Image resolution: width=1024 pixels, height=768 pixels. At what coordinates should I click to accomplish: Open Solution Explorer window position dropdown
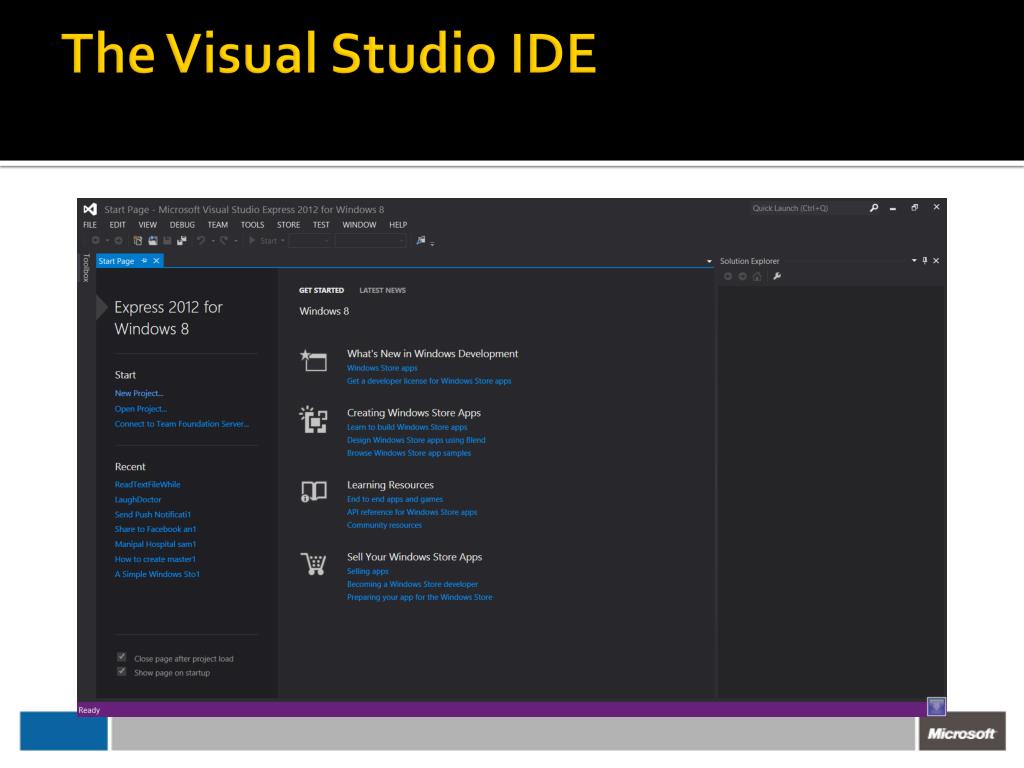(914, 261)
